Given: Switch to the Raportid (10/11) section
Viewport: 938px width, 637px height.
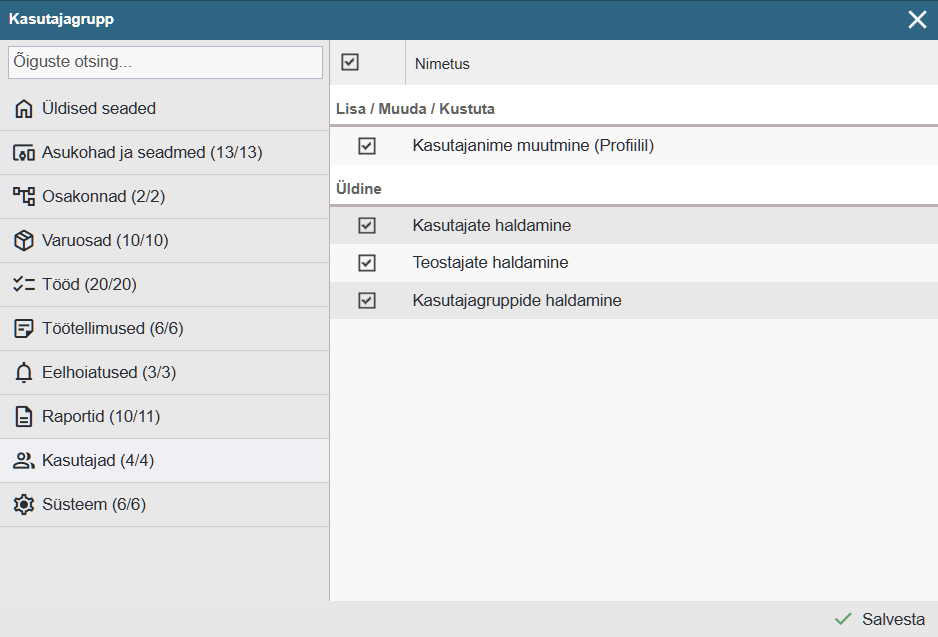Looking at the screenshot, I should click(100, 417).
